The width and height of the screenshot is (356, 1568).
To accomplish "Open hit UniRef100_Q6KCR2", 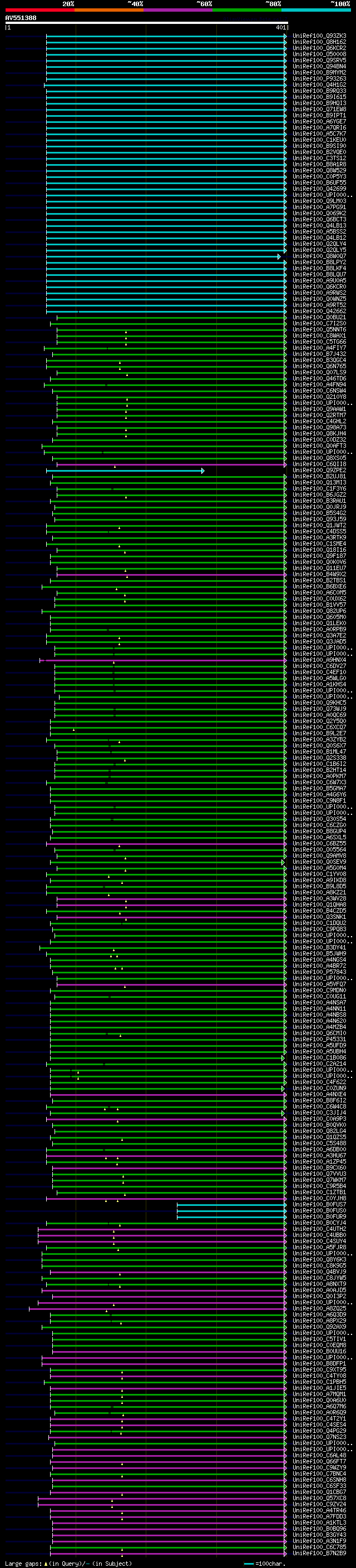I will tap(319, 48).
